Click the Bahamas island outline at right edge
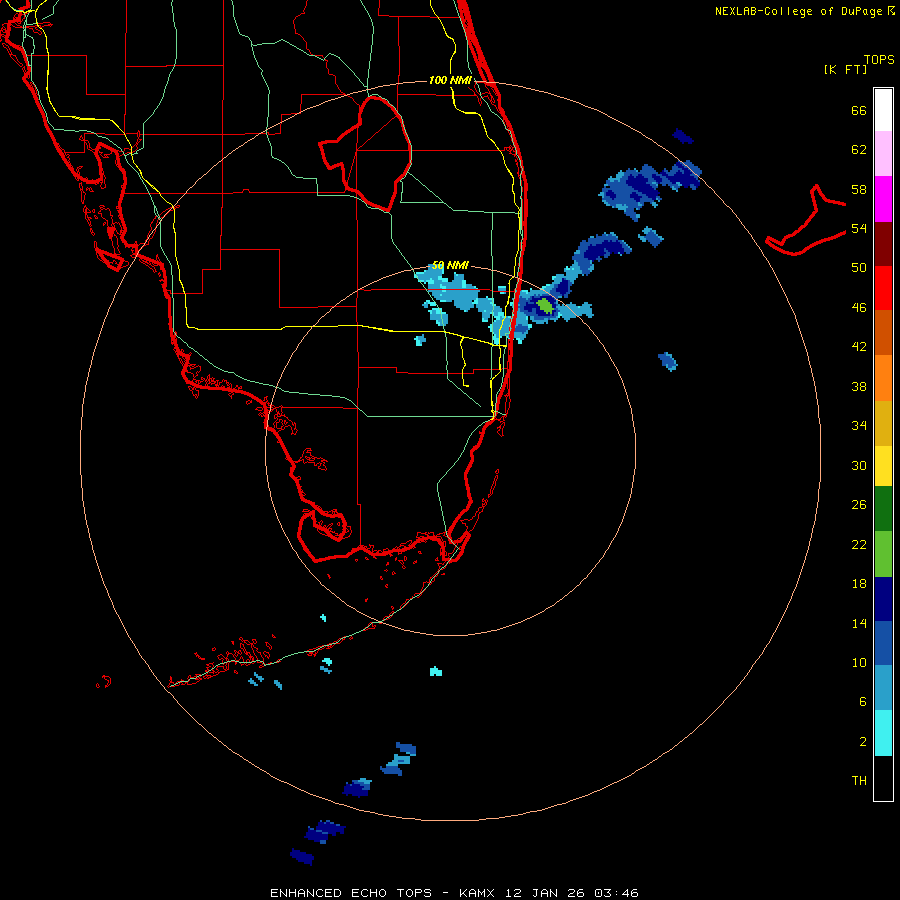Image resolution: width=900 pixels, height=900 pixels. [806, 221]
